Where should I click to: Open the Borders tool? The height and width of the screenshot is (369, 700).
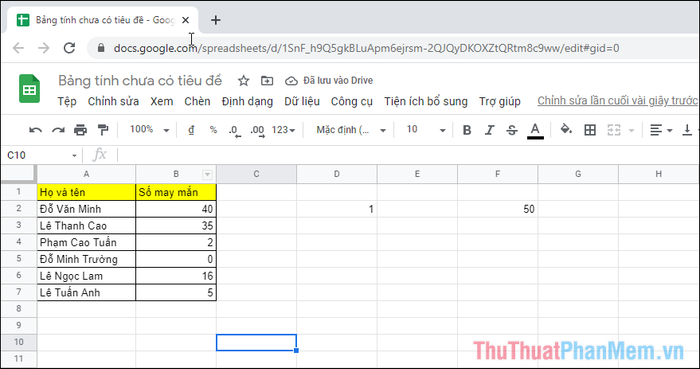[x=590, y=130]
